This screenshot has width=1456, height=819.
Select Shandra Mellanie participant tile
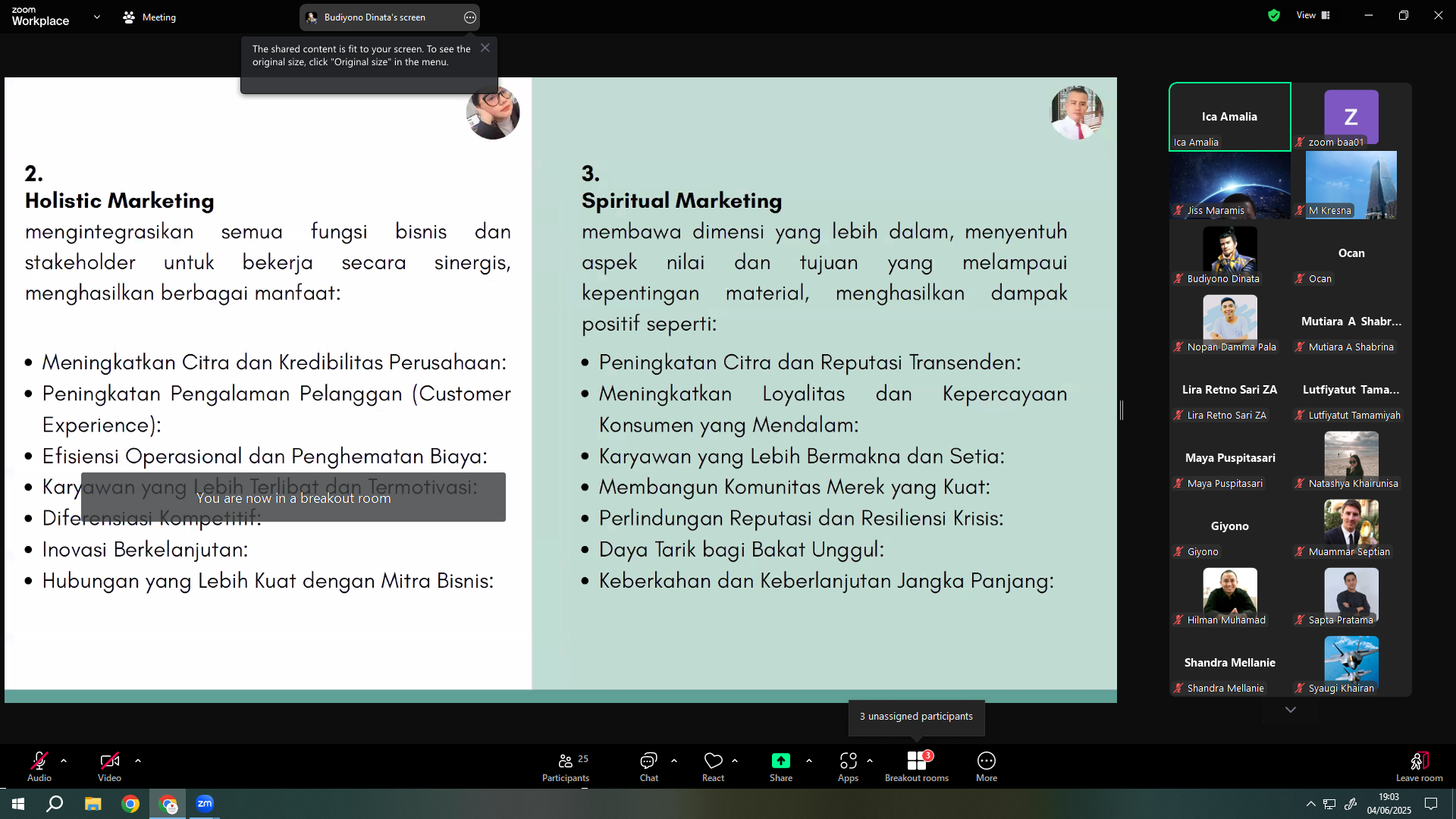(1230, 663)
